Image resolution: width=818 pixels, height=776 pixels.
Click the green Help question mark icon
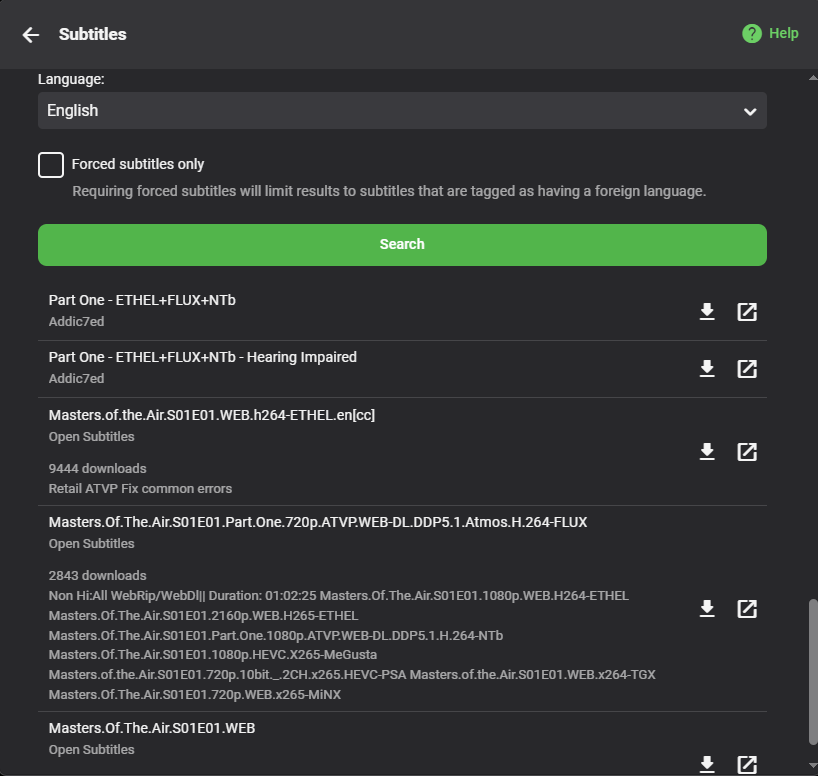point(752,34)
